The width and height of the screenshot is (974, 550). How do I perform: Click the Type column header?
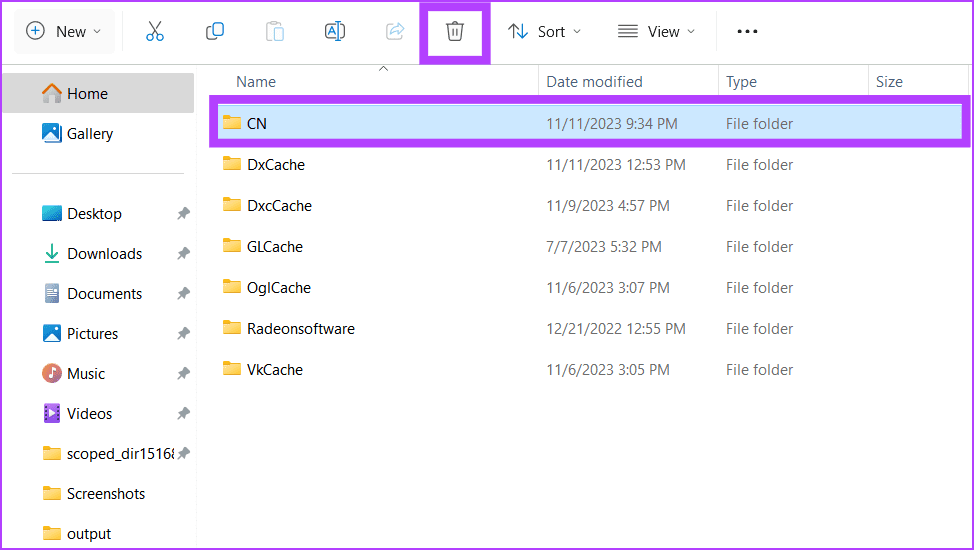click(741, 82)
